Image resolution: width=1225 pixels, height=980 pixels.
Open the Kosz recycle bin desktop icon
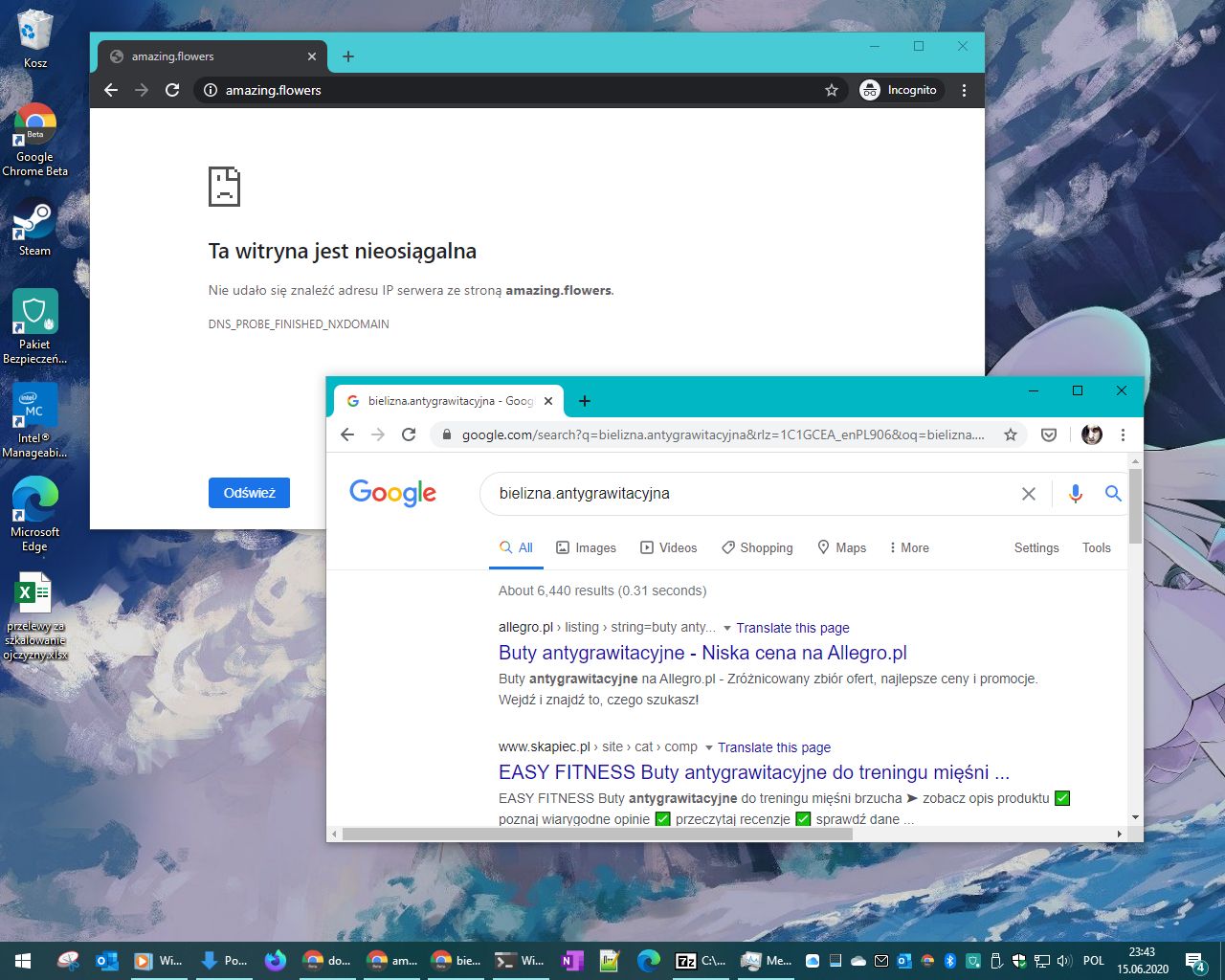tap(35, 38)
